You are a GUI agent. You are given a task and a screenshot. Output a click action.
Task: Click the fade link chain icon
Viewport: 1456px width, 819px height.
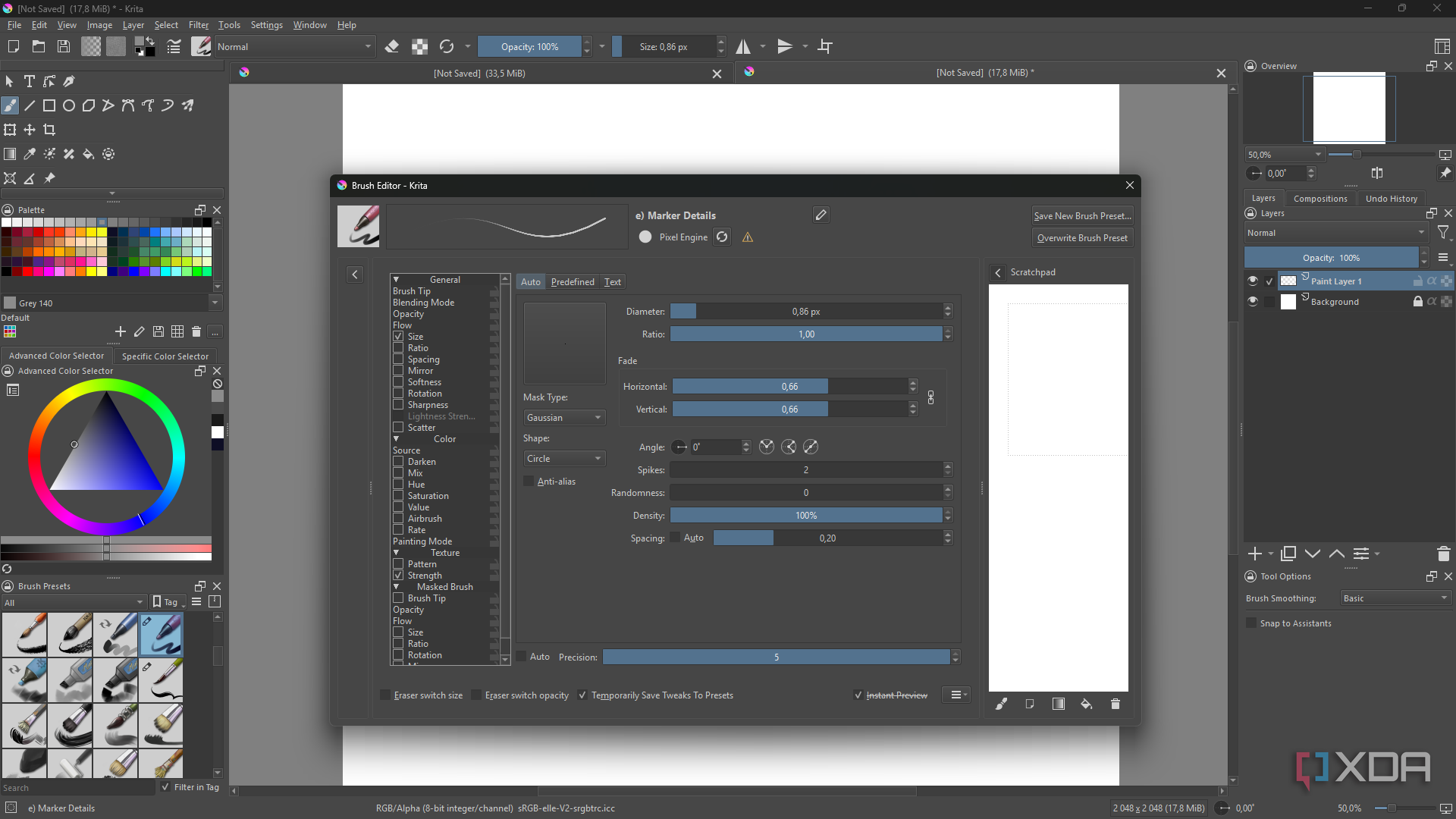[931, 397]
